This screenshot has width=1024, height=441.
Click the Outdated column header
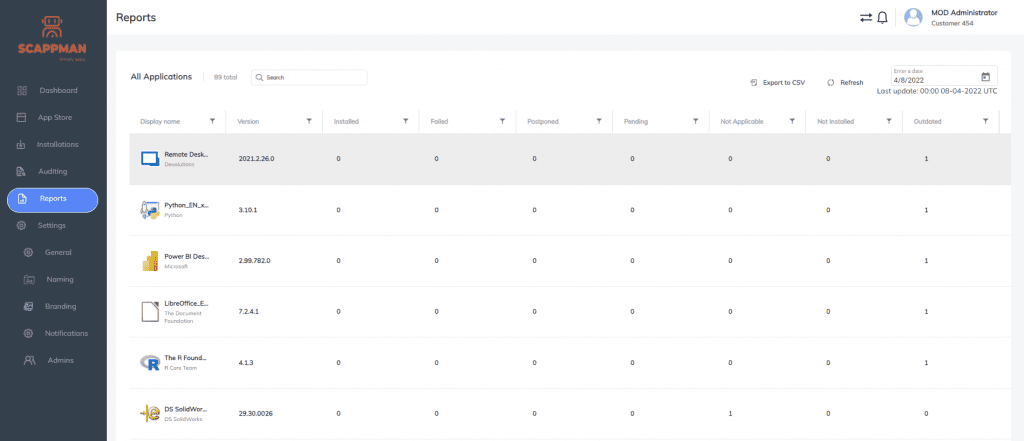click(927, 122)
